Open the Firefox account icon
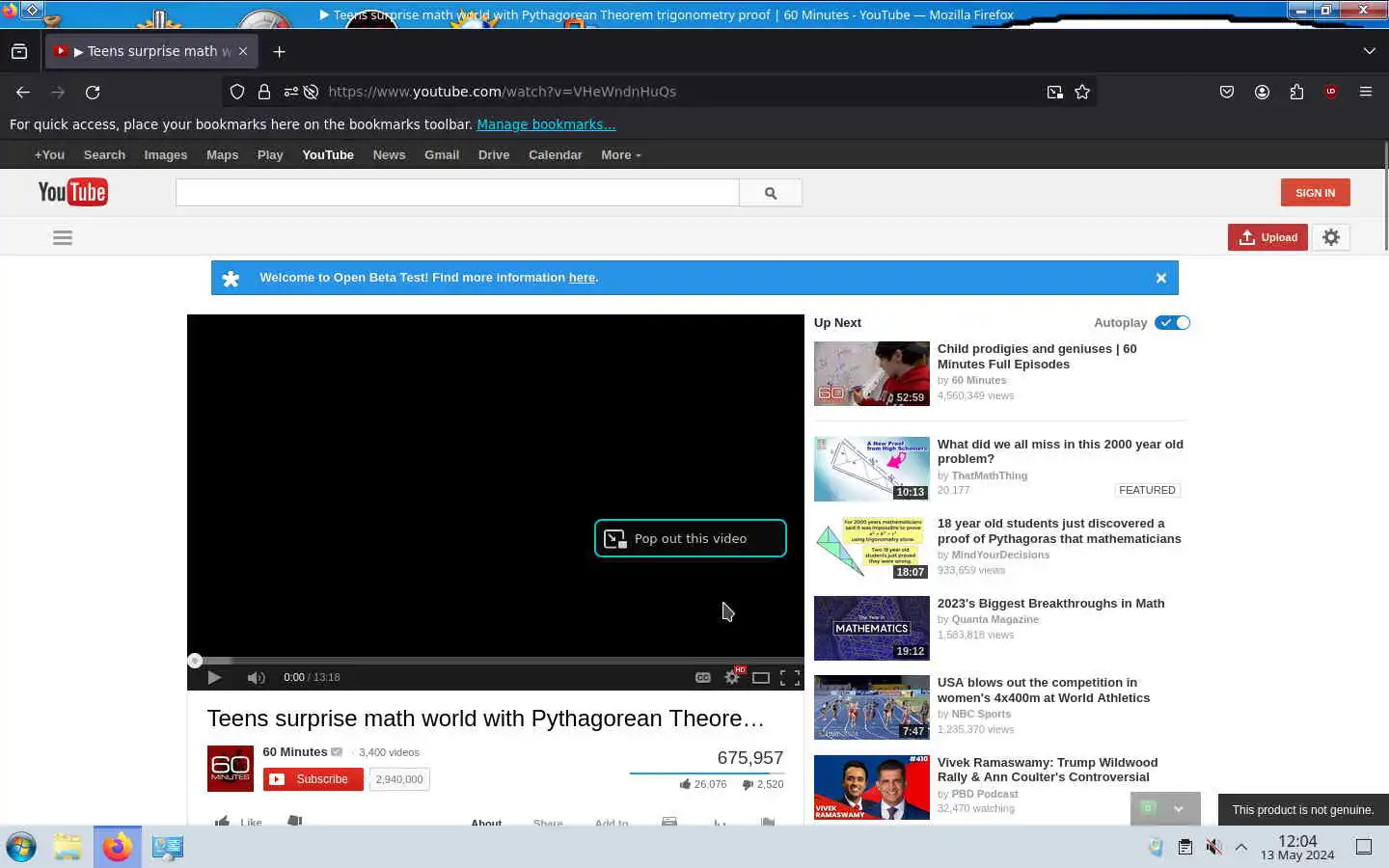The width and height of the screenshot is (1389, 868). tap(1262, 92)
